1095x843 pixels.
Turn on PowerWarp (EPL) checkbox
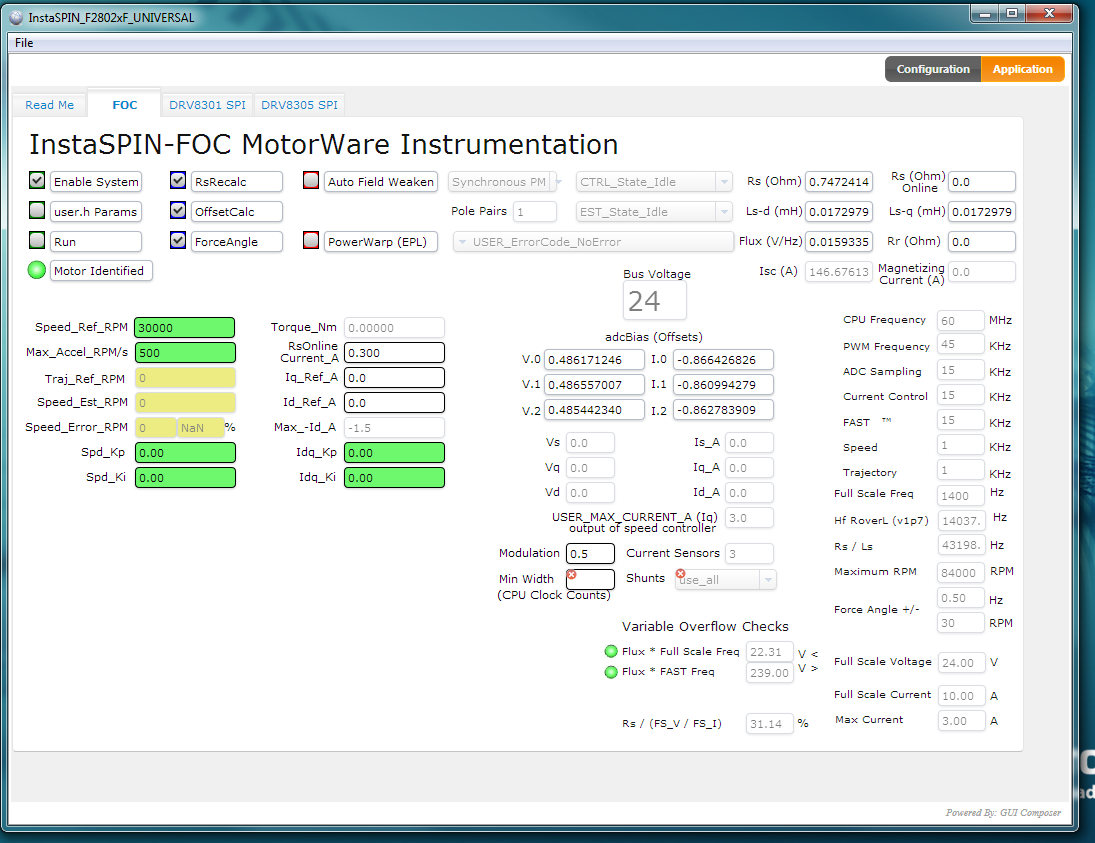pos(311,240)
